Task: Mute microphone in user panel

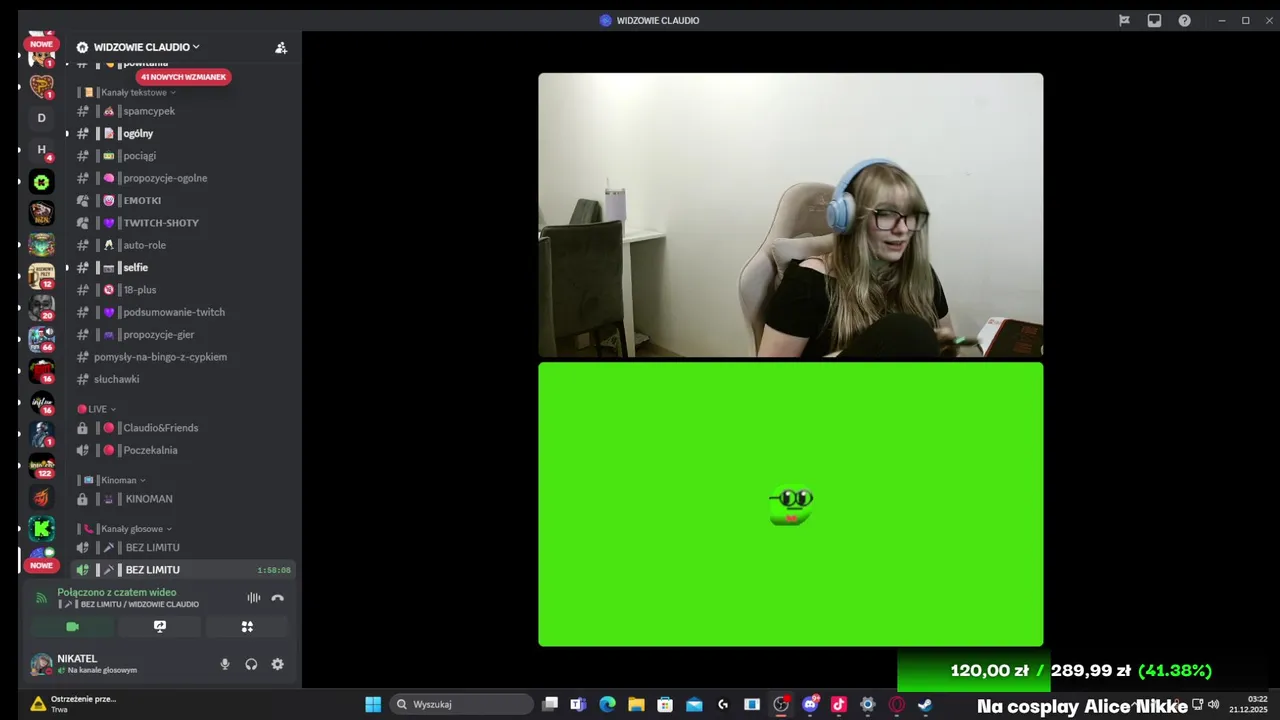Action: 225,664
